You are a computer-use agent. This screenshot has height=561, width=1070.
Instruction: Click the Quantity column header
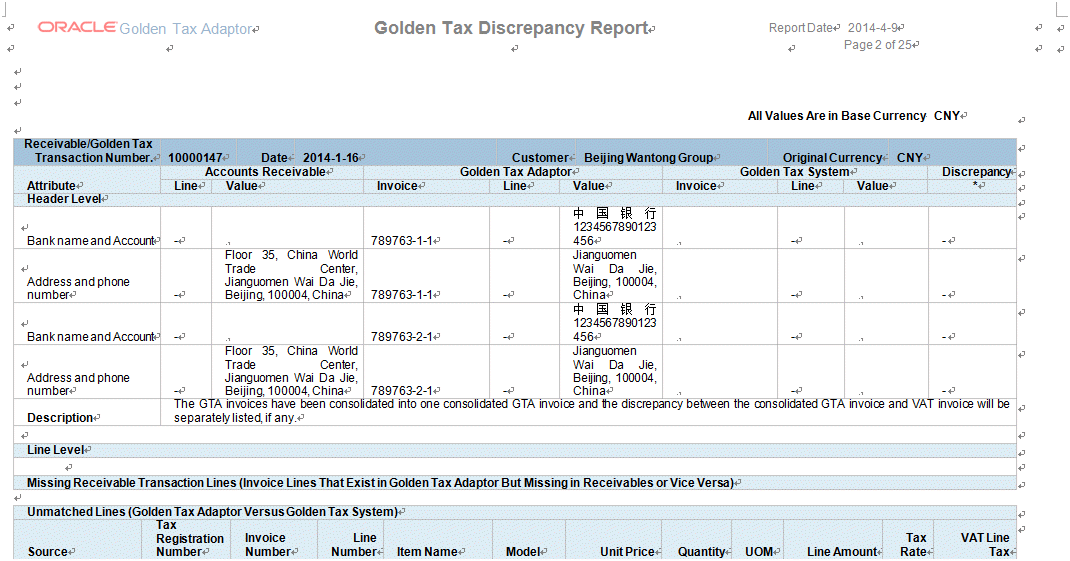pos(702,551)
